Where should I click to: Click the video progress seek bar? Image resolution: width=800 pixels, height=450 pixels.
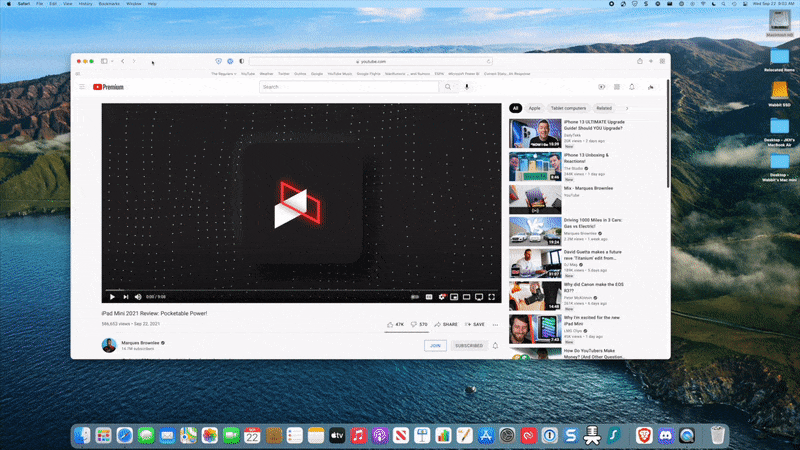pos(301,290)
